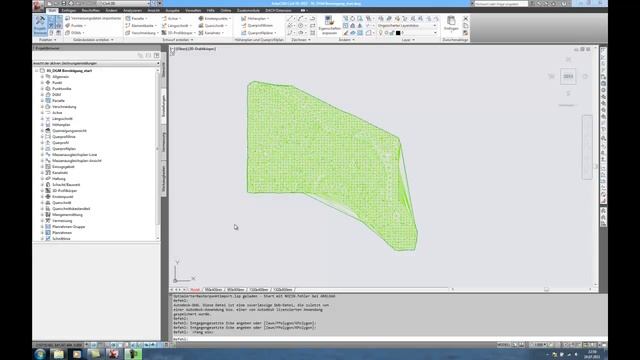Click the Allgemein node icon in tree

48,76
